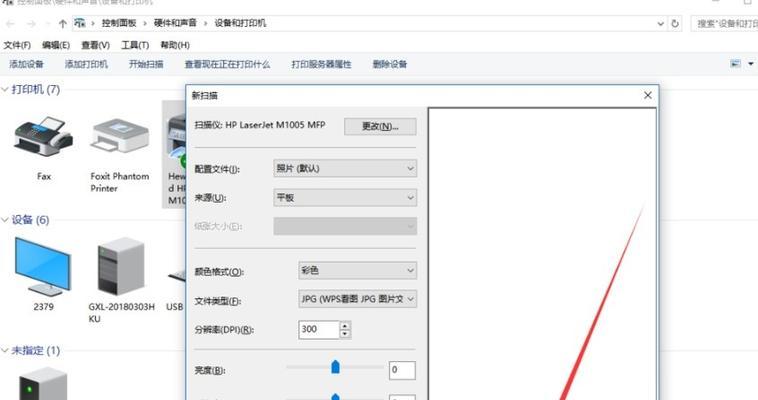Click the scan preview area
The height and width of the screenshot is (400, 758).
pyautogui.click(x=542, y=254)
